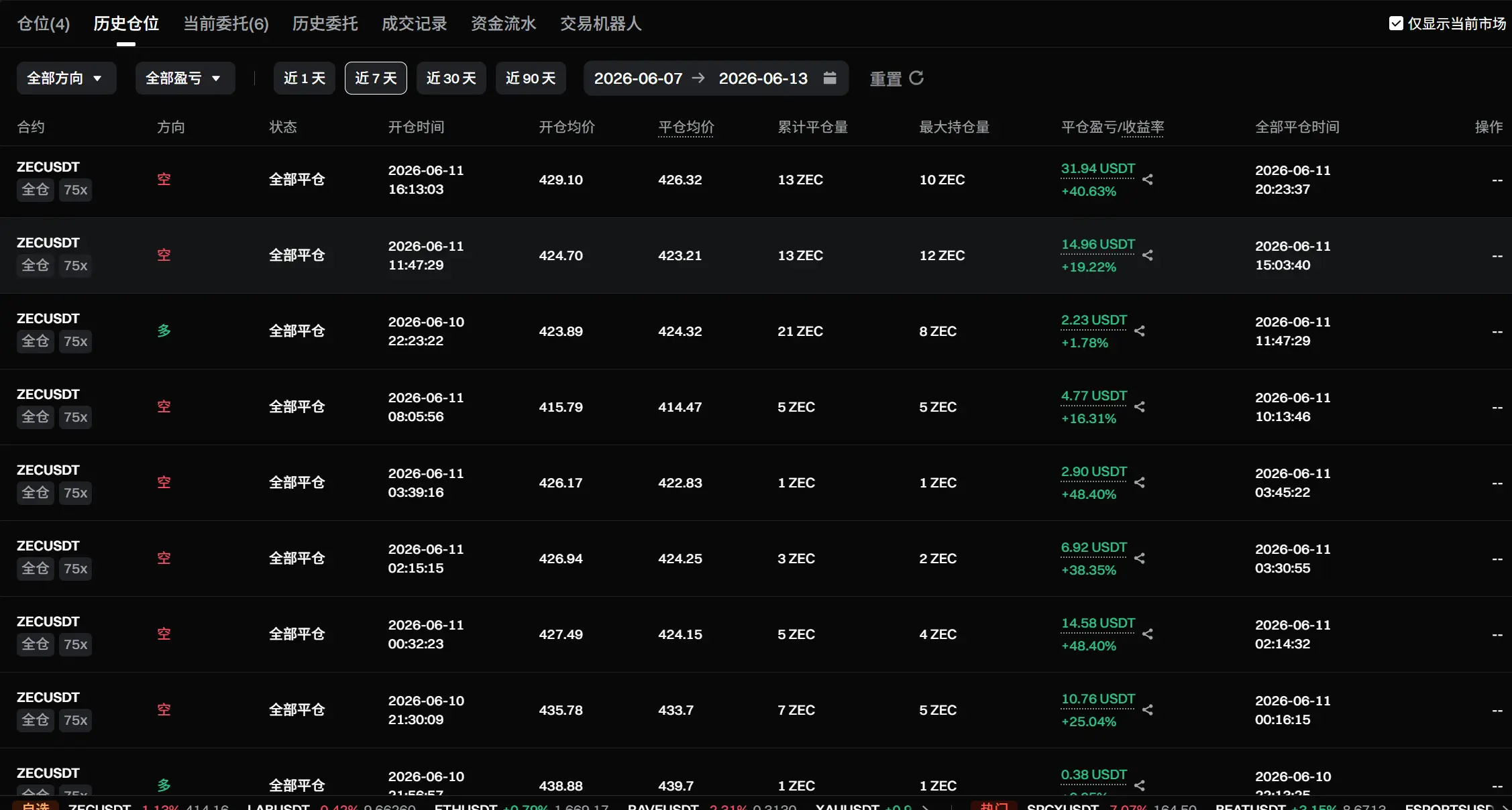Share the 2.90 USDT profit position

click(x=1140, y=483)
